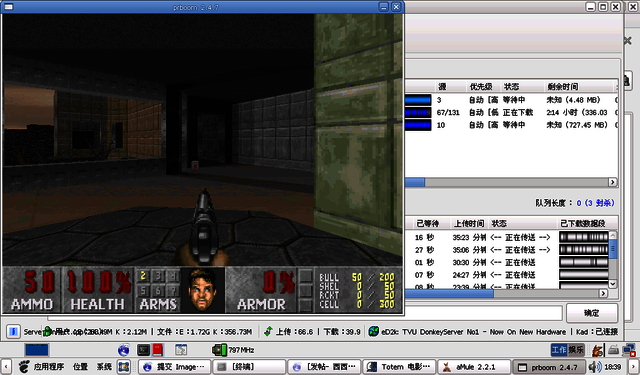Open 系统 menu
Viewport: 640px width, 375px height.
point(104,366)
